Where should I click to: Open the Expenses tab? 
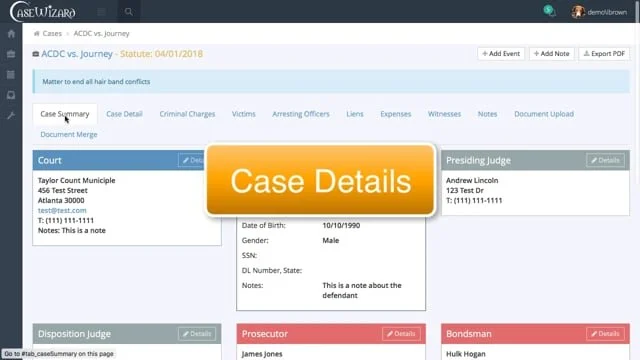coord(396,114)
